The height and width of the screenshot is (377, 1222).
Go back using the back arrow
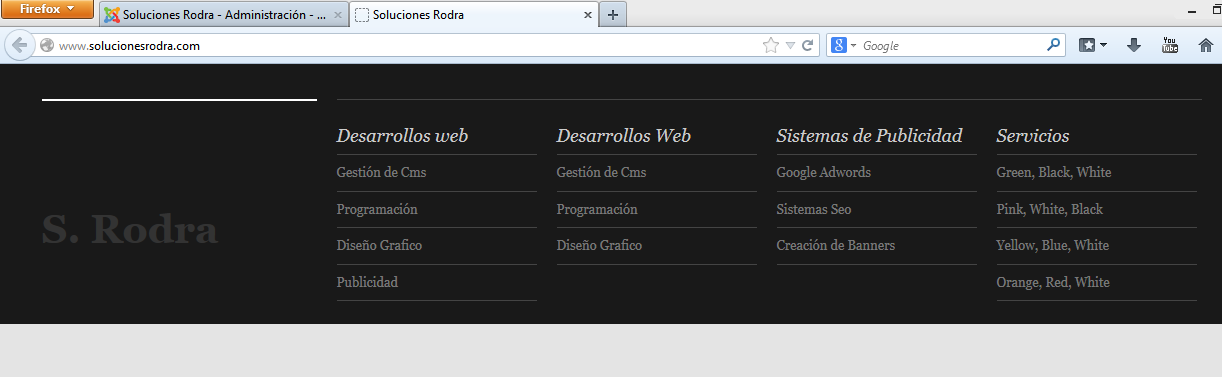pos(19,45)
